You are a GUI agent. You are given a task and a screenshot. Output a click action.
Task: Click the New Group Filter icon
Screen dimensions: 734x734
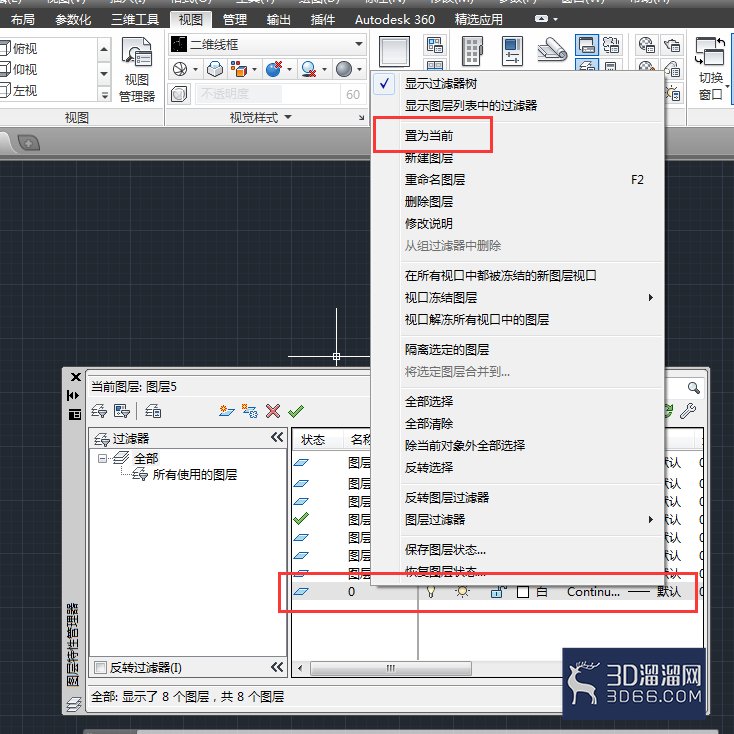pyautogui.click(x=122, y=411)
